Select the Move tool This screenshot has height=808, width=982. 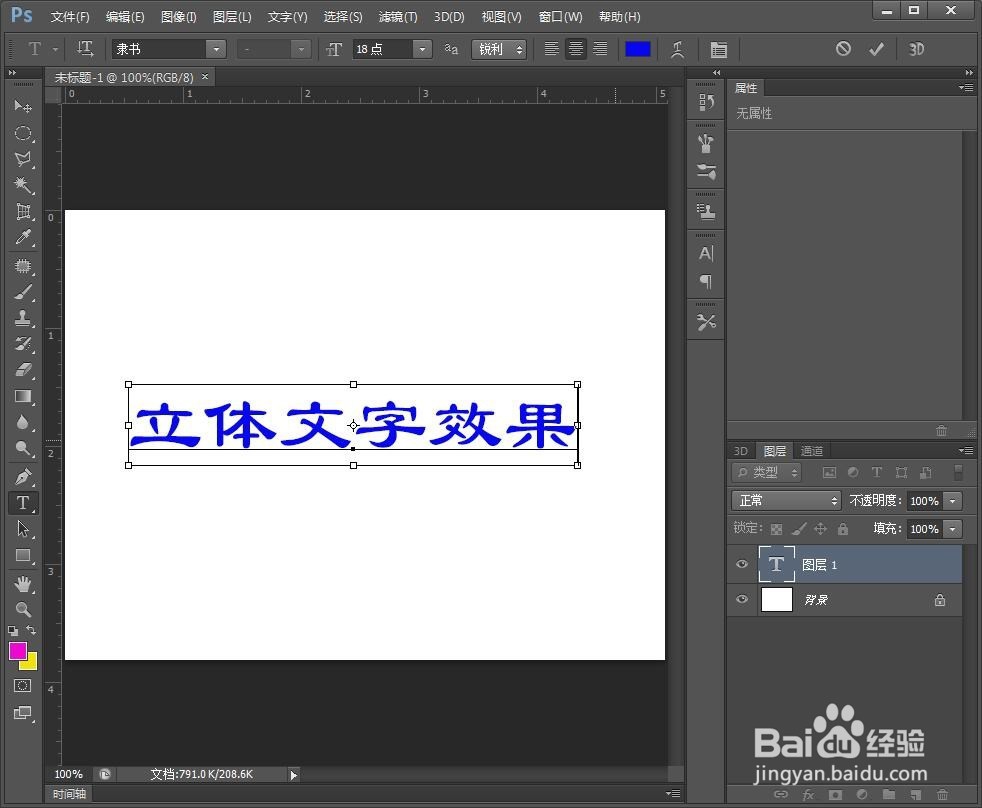click(23, 107)
